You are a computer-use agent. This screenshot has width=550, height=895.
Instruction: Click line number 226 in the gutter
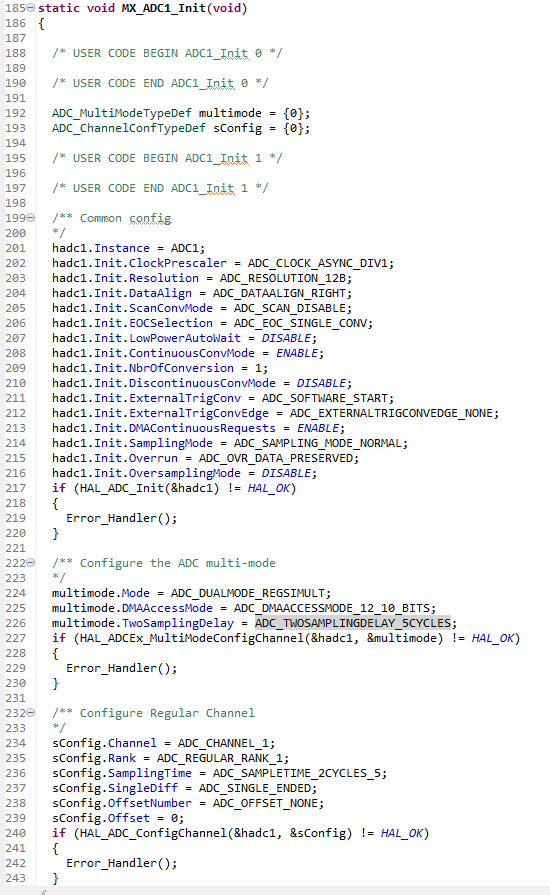point(15,623)
